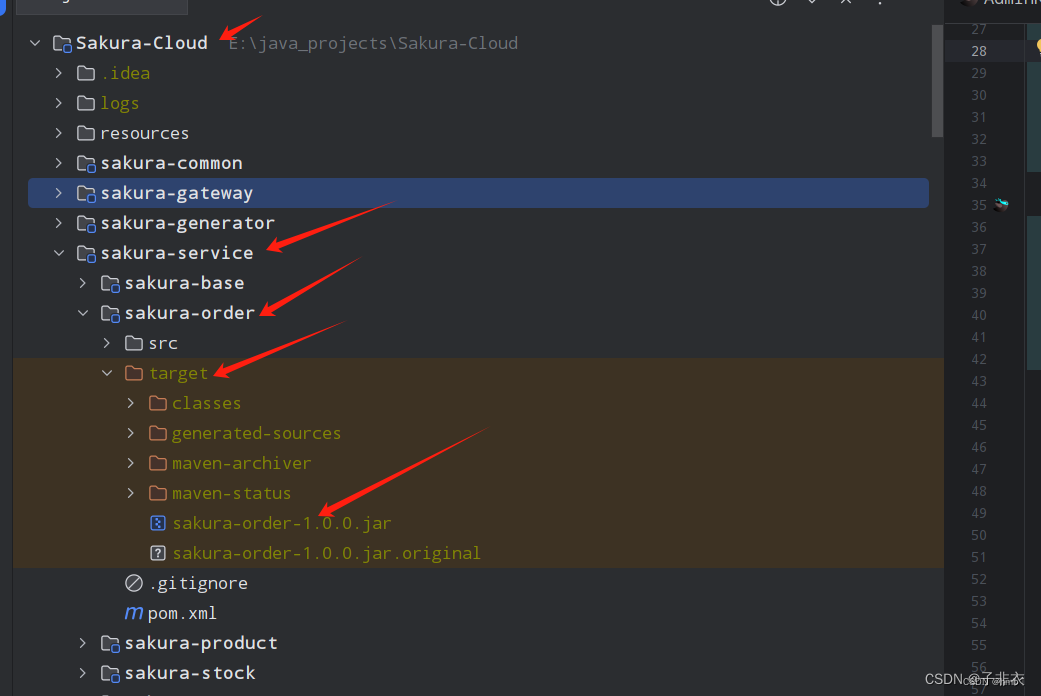Collapse the sakura-order module chevron
Image resolution: width=1041 pixels, height=696 pixels.
pyautogui.click(x=83, y=313)
